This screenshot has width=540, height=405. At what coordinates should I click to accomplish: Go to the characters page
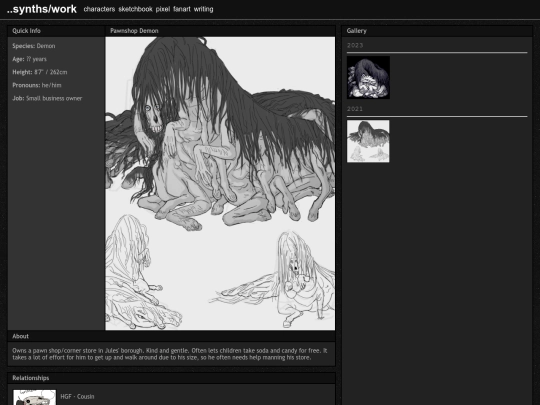pos(99,9)
